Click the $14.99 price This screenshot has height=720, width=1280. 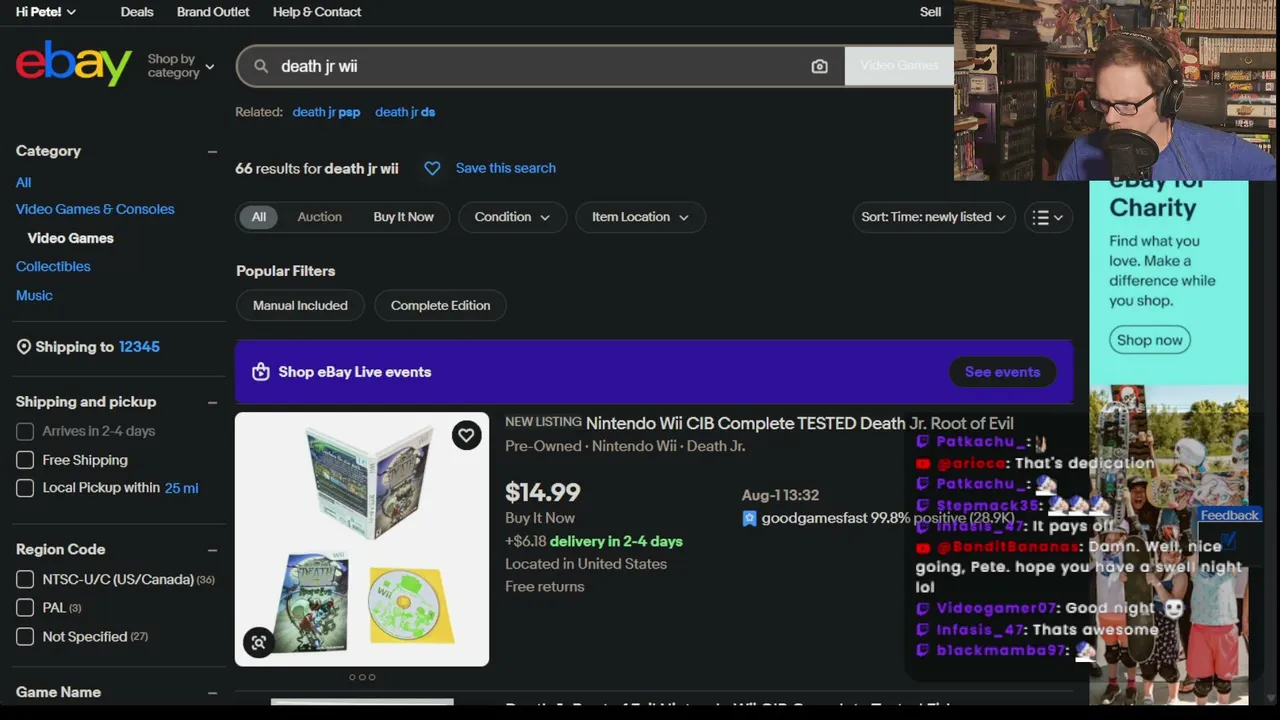coord(543,492)
